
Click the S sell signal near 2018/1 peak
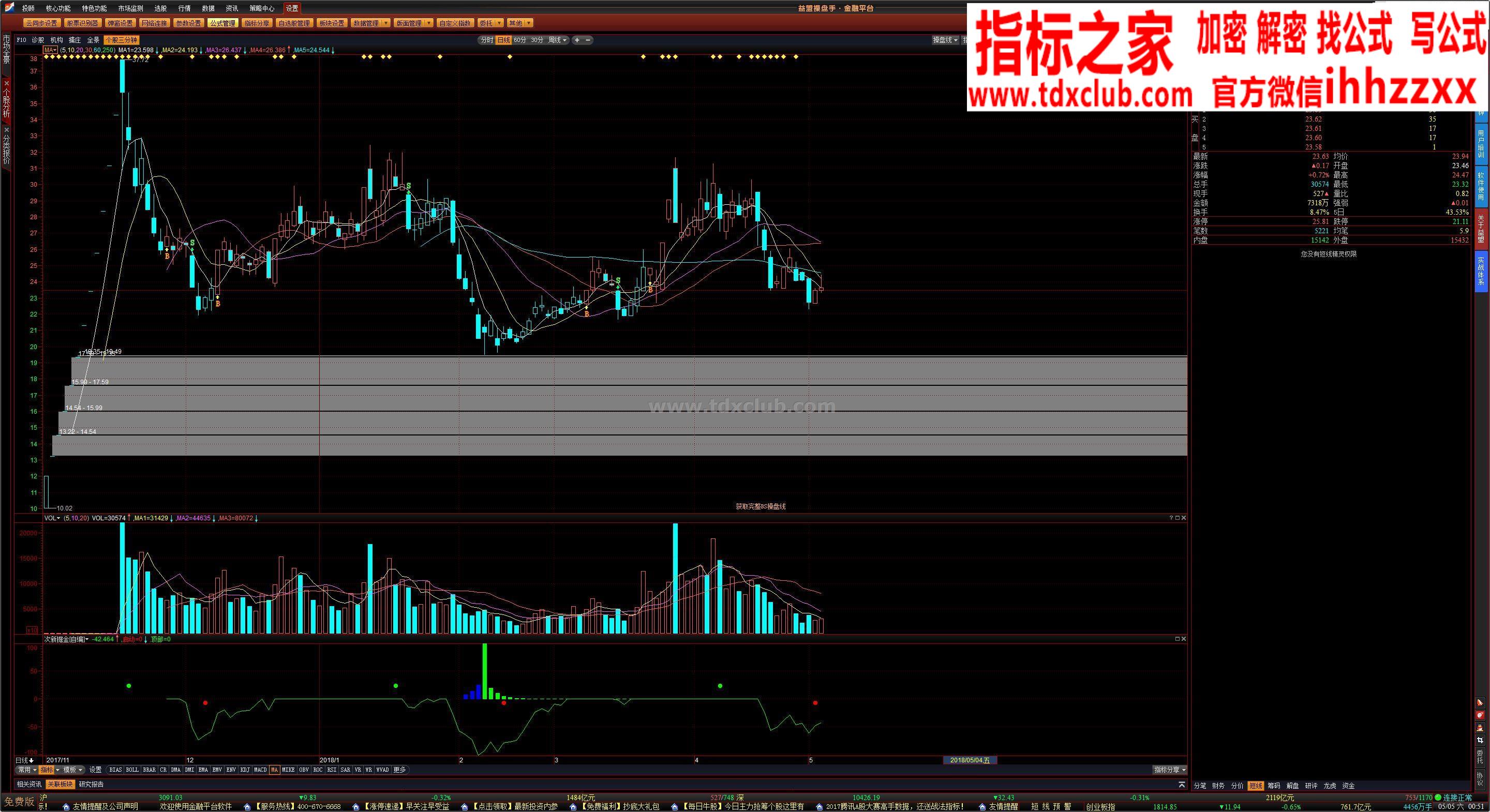point(408,186)
